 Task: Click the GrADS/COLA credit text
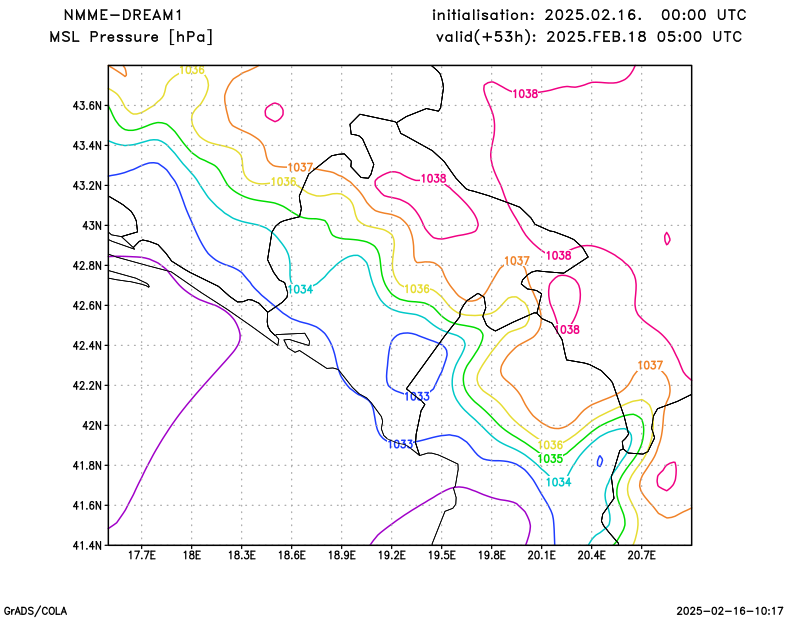[35, 611]
